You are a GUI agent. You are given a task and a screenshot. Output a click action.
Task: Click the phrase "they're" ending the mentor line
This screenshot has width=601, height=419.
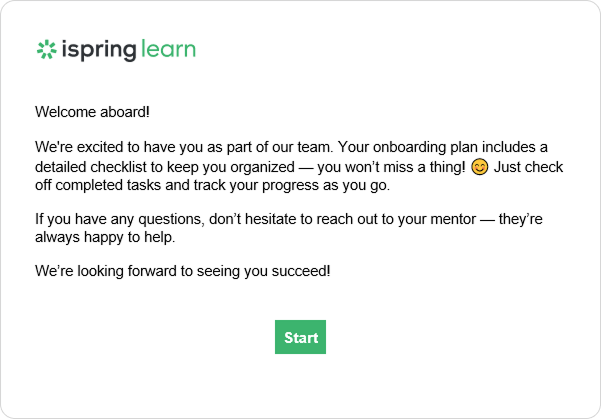[521, 219]
